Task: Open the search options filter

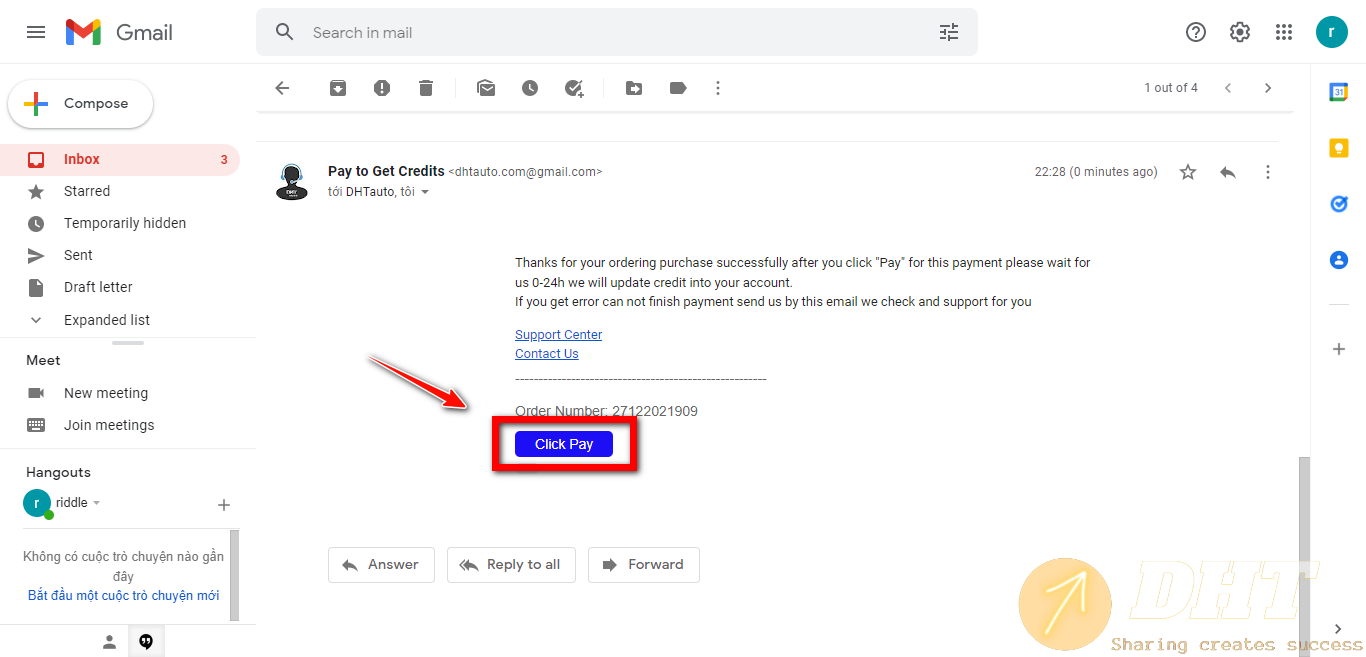Action: pos(948,32)
